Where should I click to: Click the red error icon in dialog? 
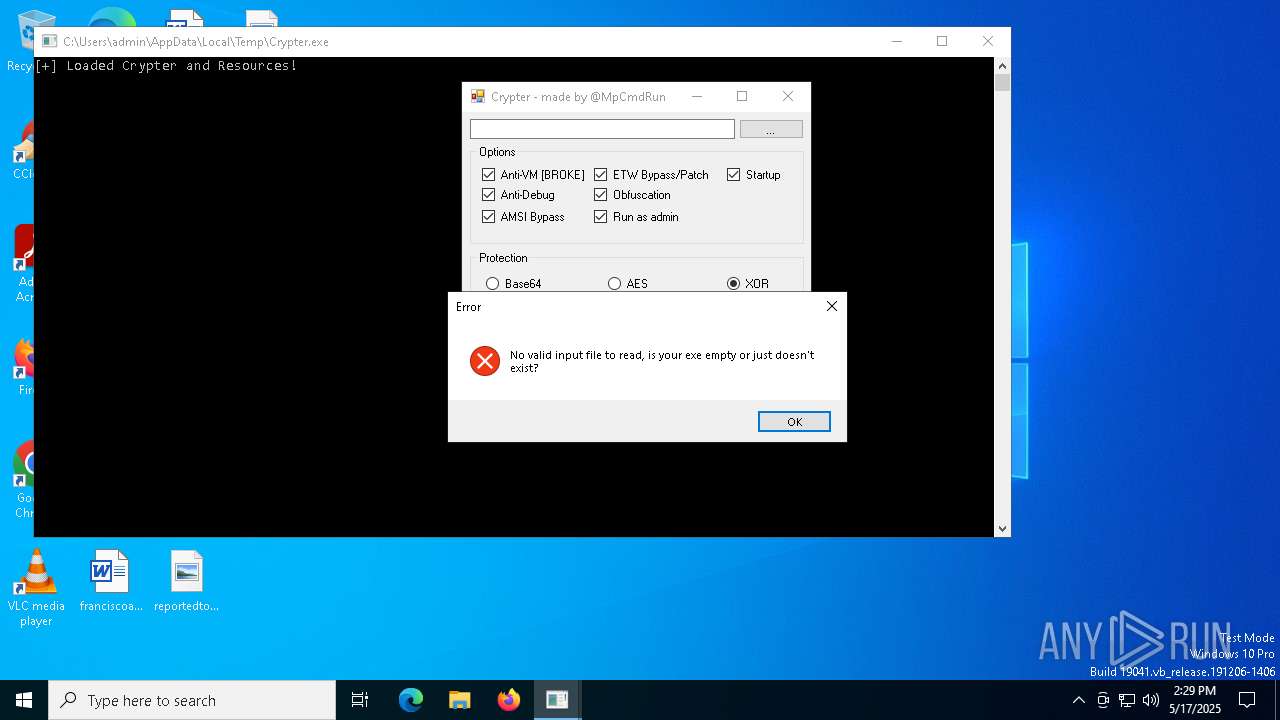click(x=485, y=361)
